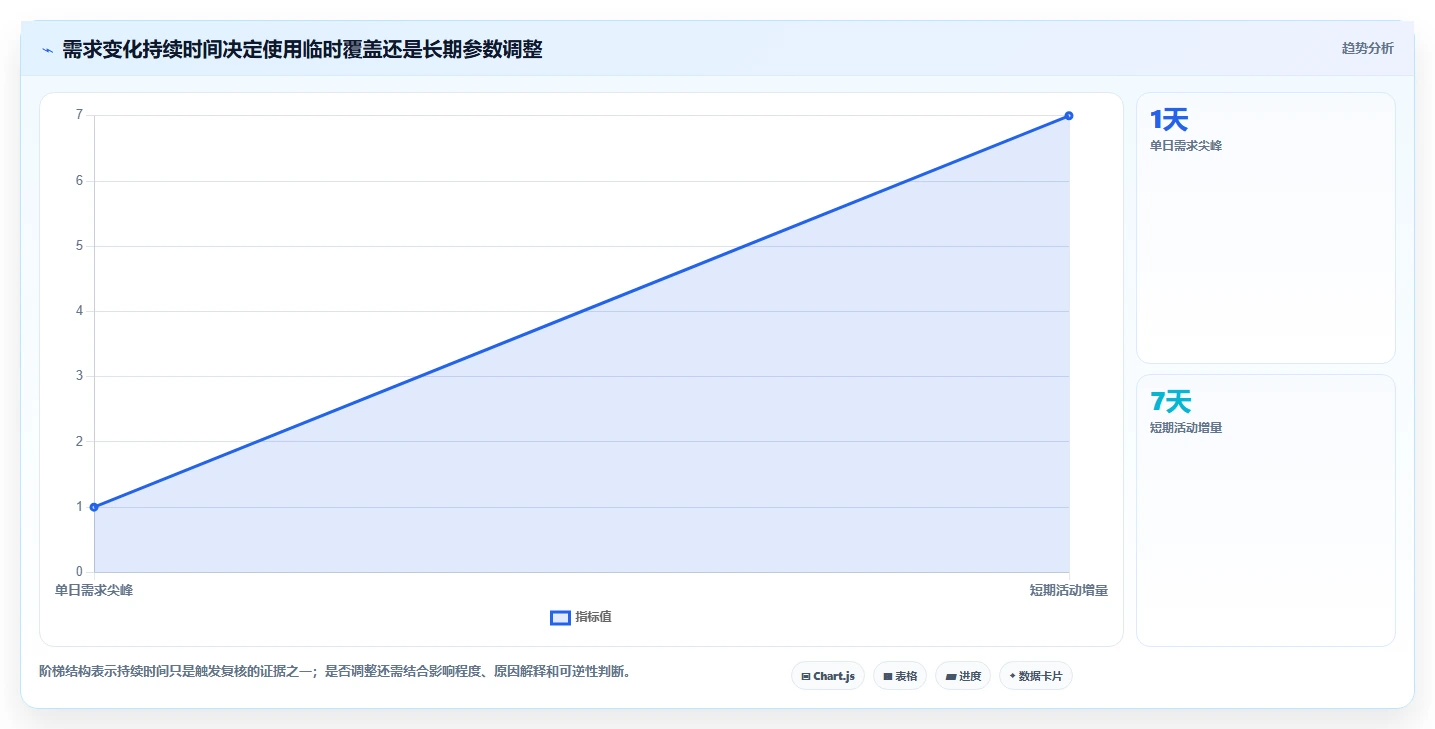Click the 短期活动增量 x-axis label
The height and width of the screenshot is (729, 1435).
coord(1069,590)
